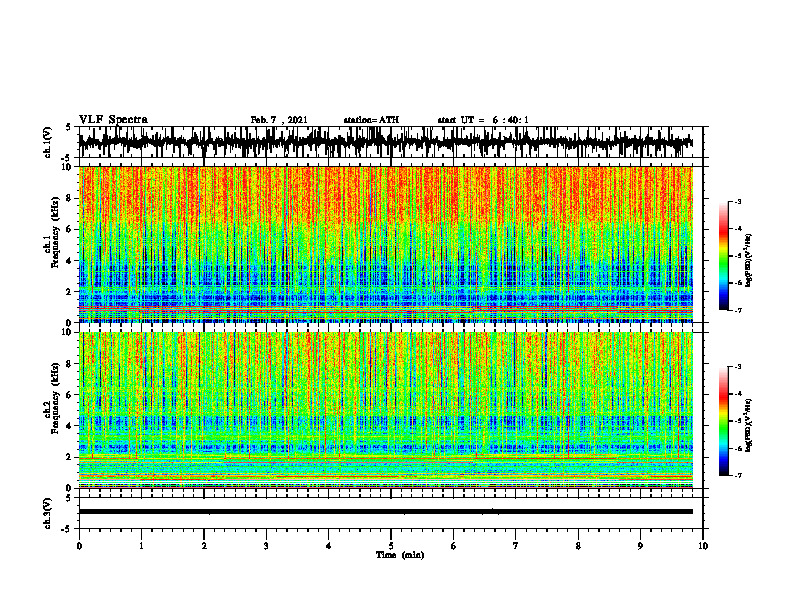The width and height of the screenshot is (792, 612).
Task: Click the "station=ATH" header label
Action: 371,120
